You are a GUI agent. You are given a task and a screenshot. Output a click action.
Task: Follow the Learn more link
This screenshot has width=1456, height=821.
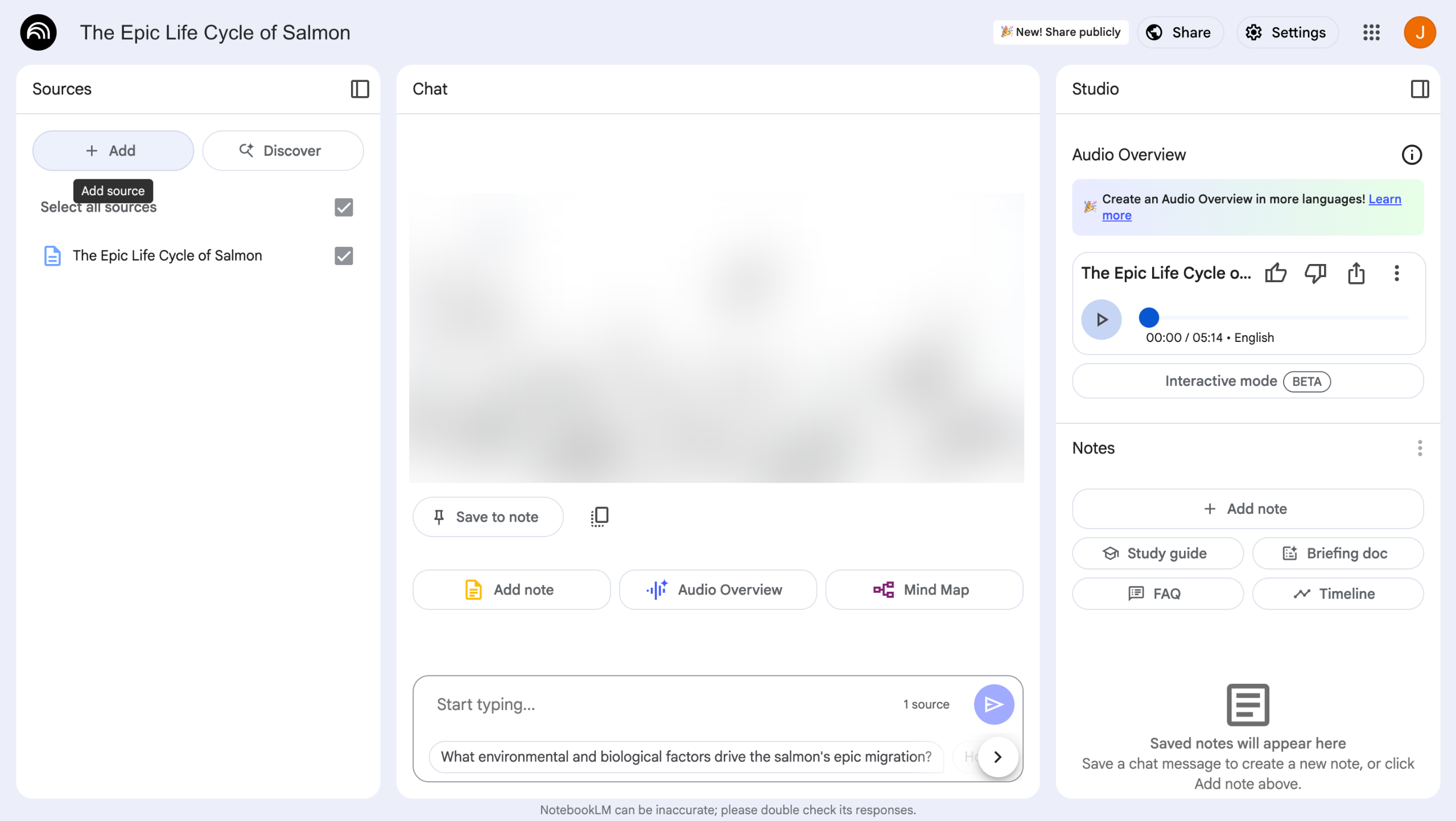tap(1384, 199)
